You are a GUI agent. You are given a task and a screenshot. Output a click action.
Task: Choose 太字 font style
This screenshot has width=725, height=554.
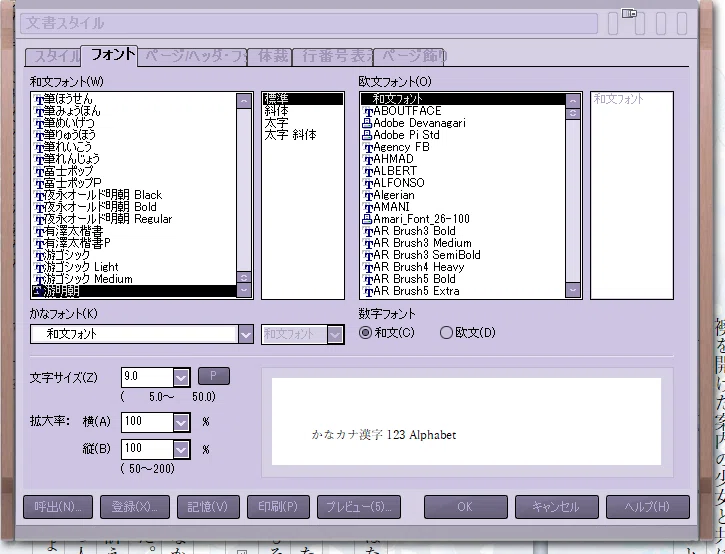(303, 123)
